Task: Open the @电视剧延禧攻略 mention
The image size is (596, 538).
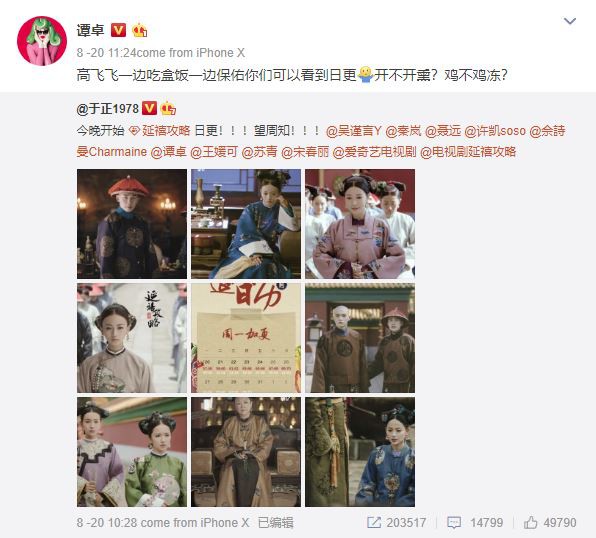Action: coord(468,152)
